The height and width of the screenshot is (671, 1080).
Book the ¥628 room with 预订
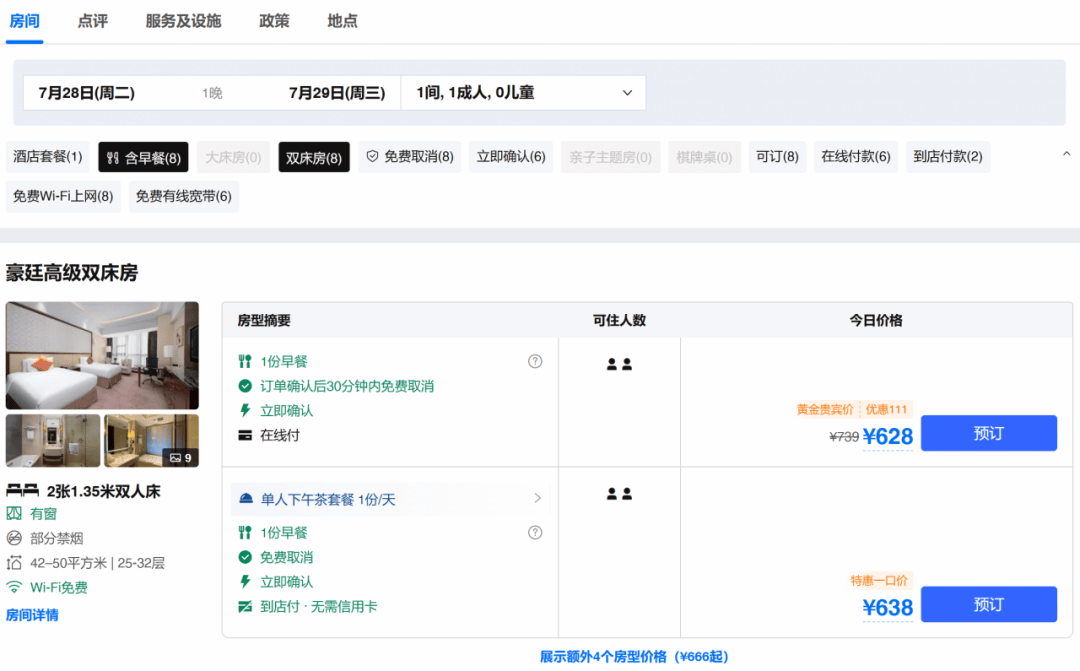pyautogui.click(x=988, y=433)
